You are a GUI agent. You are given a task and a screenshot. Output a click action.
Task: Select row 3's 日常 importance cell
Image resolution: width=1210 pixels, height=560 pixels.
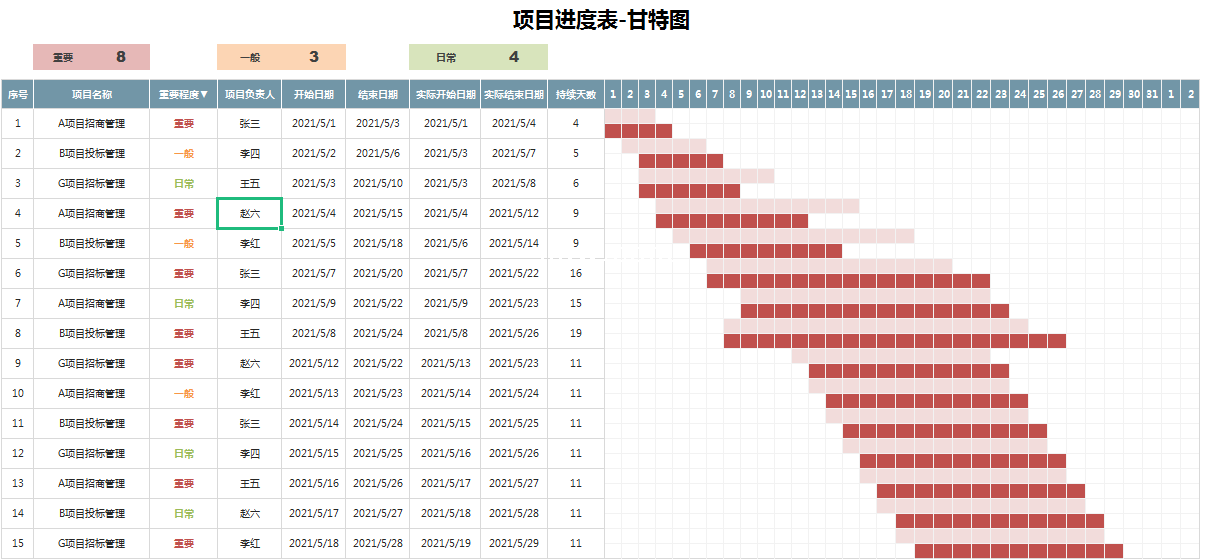[184, 183]
